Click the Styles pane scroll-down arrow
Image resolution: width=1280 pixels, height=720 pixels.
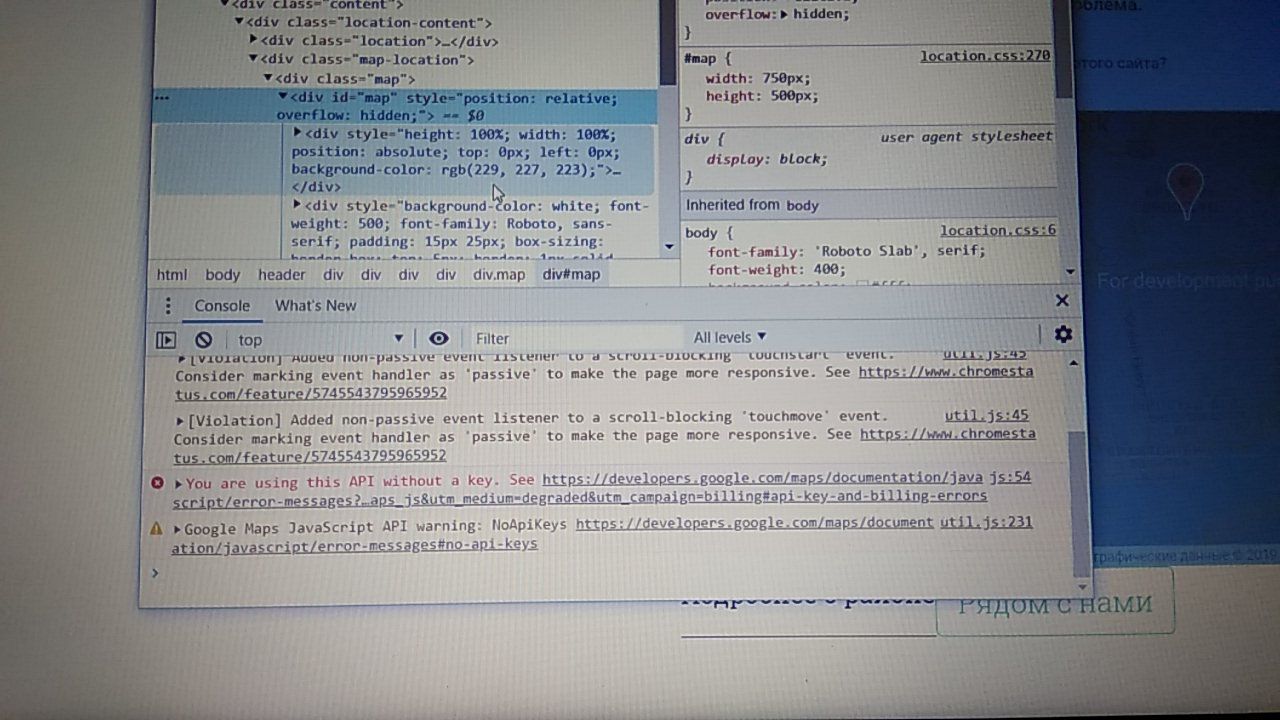[1070, 271]
